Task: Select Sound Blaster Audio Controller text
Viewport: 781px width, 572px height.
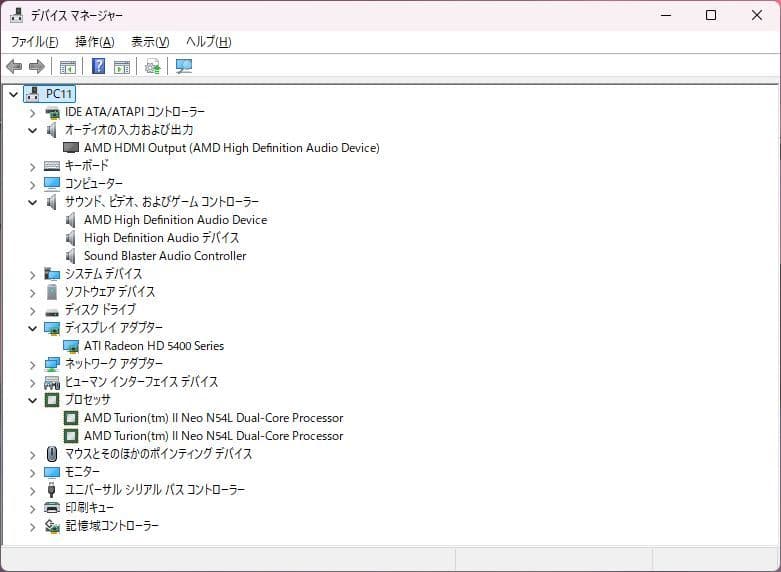Action: tap(165, 256)
